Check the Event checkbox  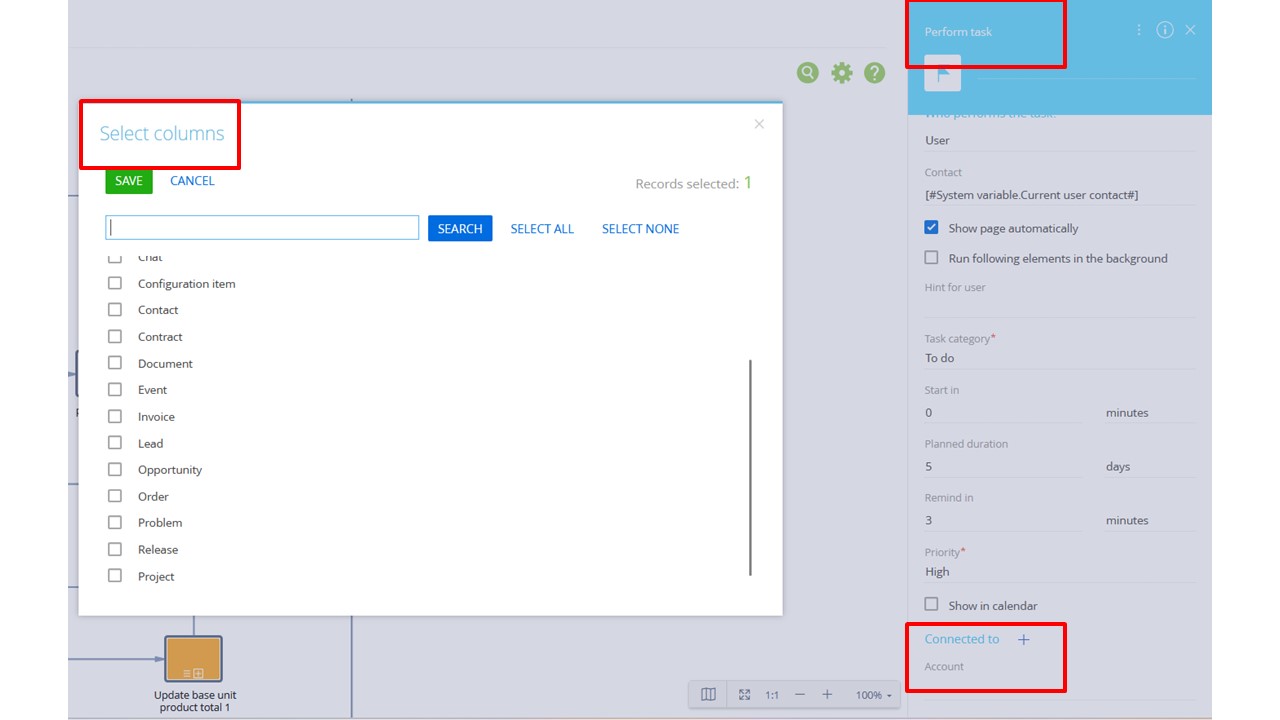(115, 389)
